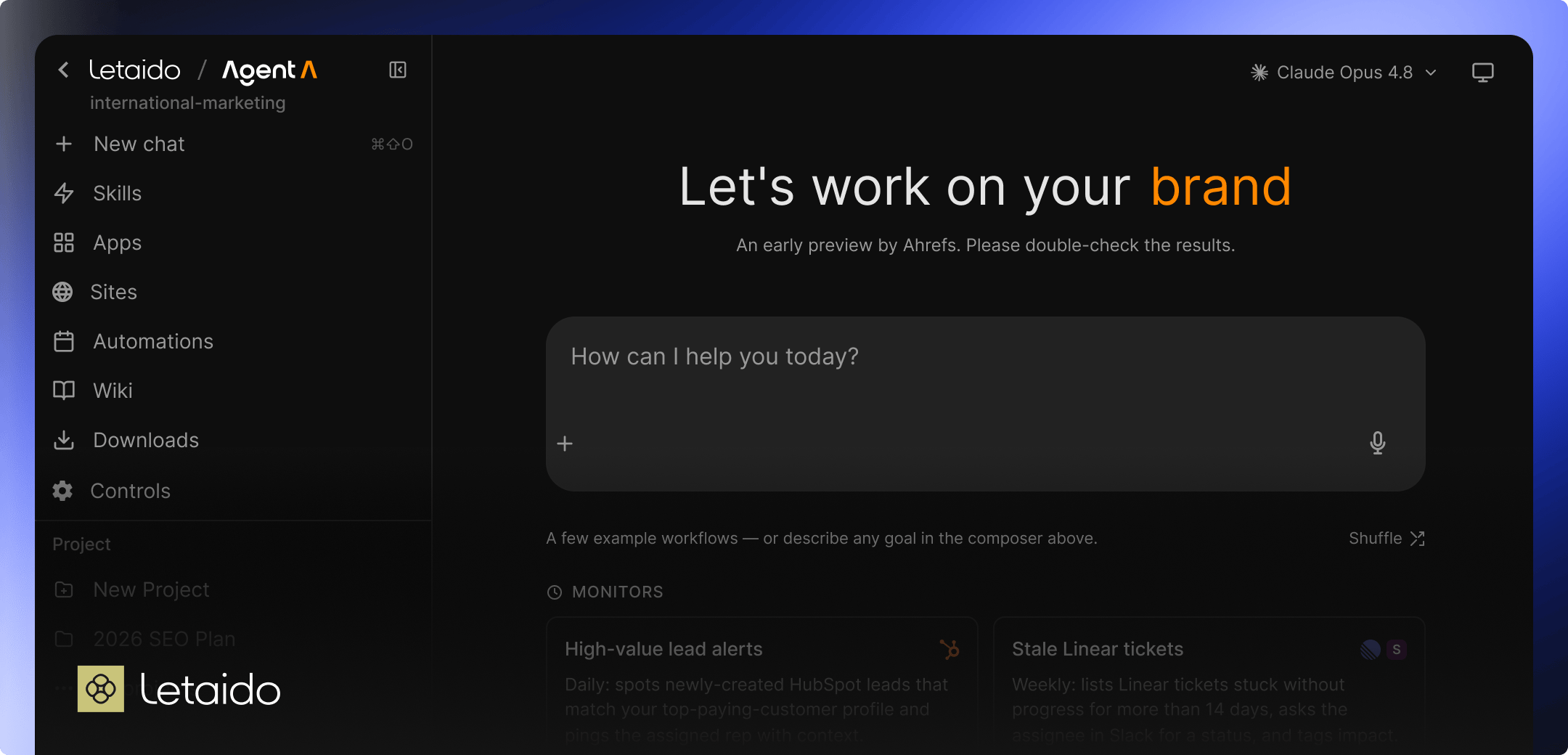Add attachment with composer plus icon
This screenshot has height=755, width=1568.
565,444
